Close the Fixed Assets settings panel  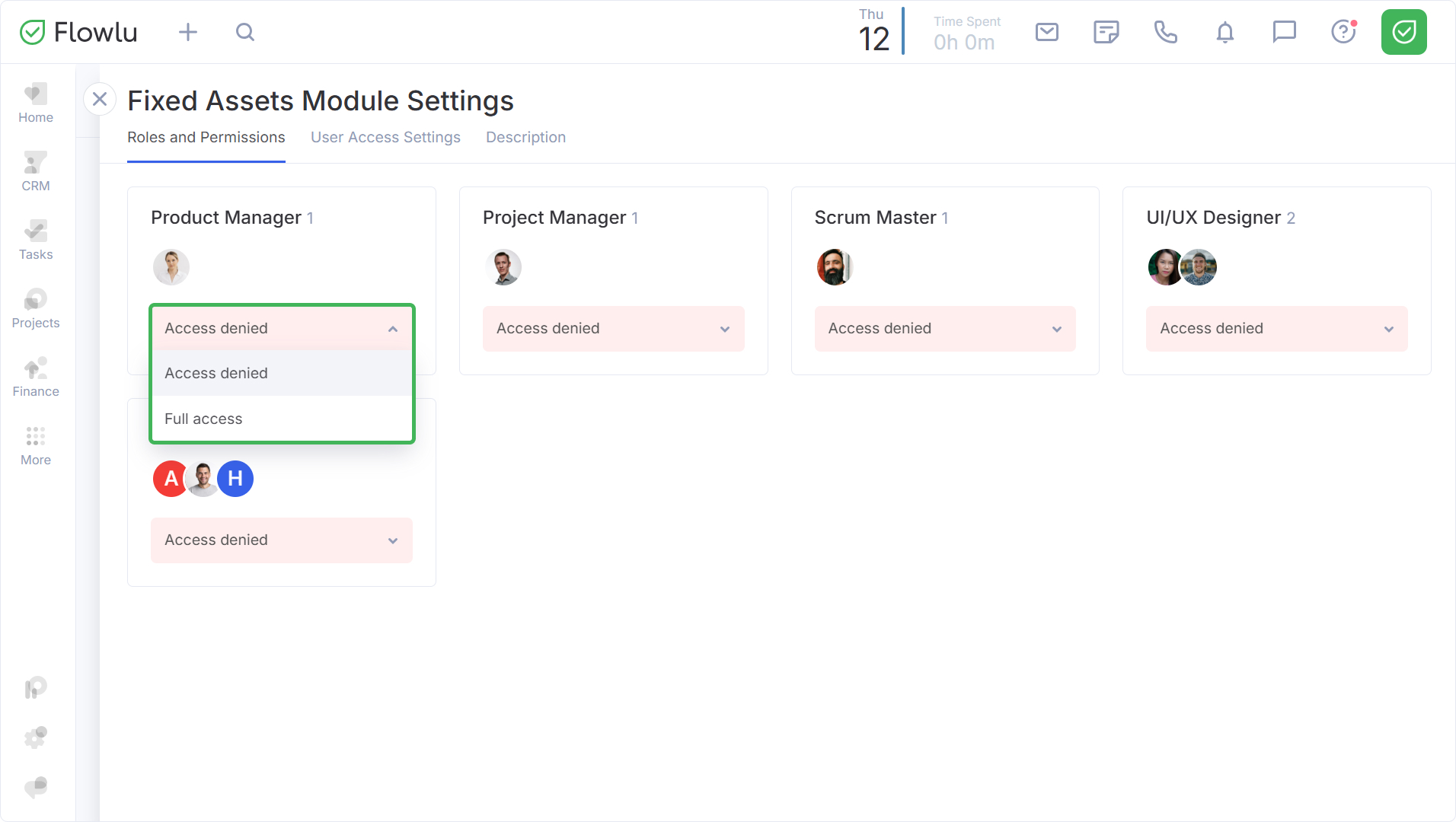[100, 99]
